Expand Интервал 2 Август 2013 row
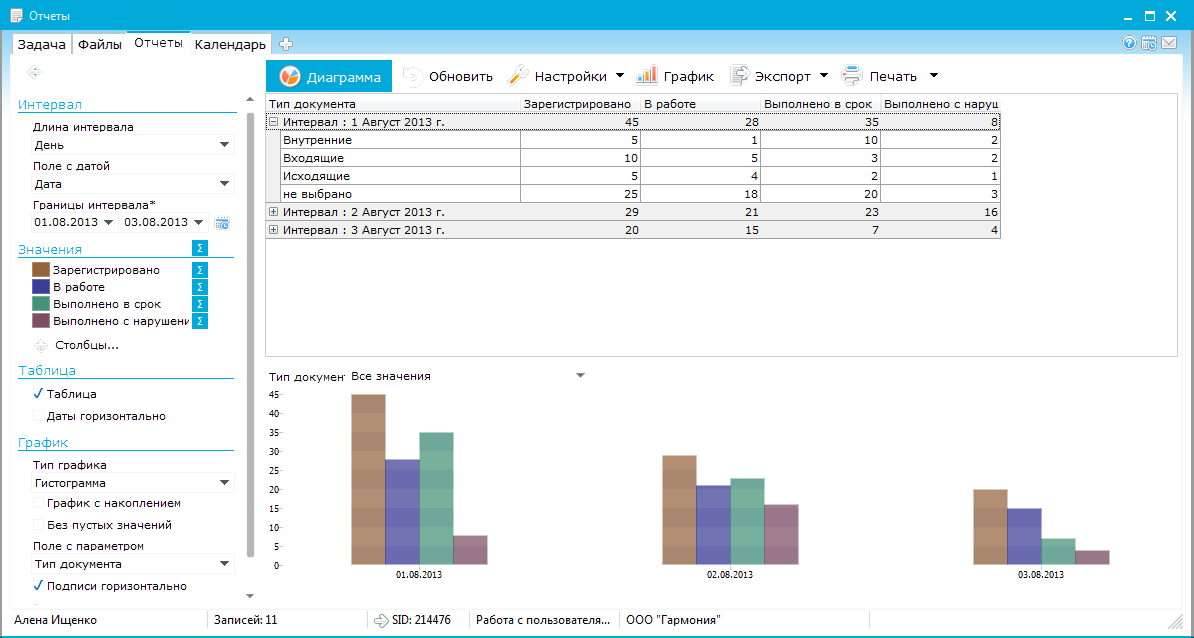 coord(273,212)
